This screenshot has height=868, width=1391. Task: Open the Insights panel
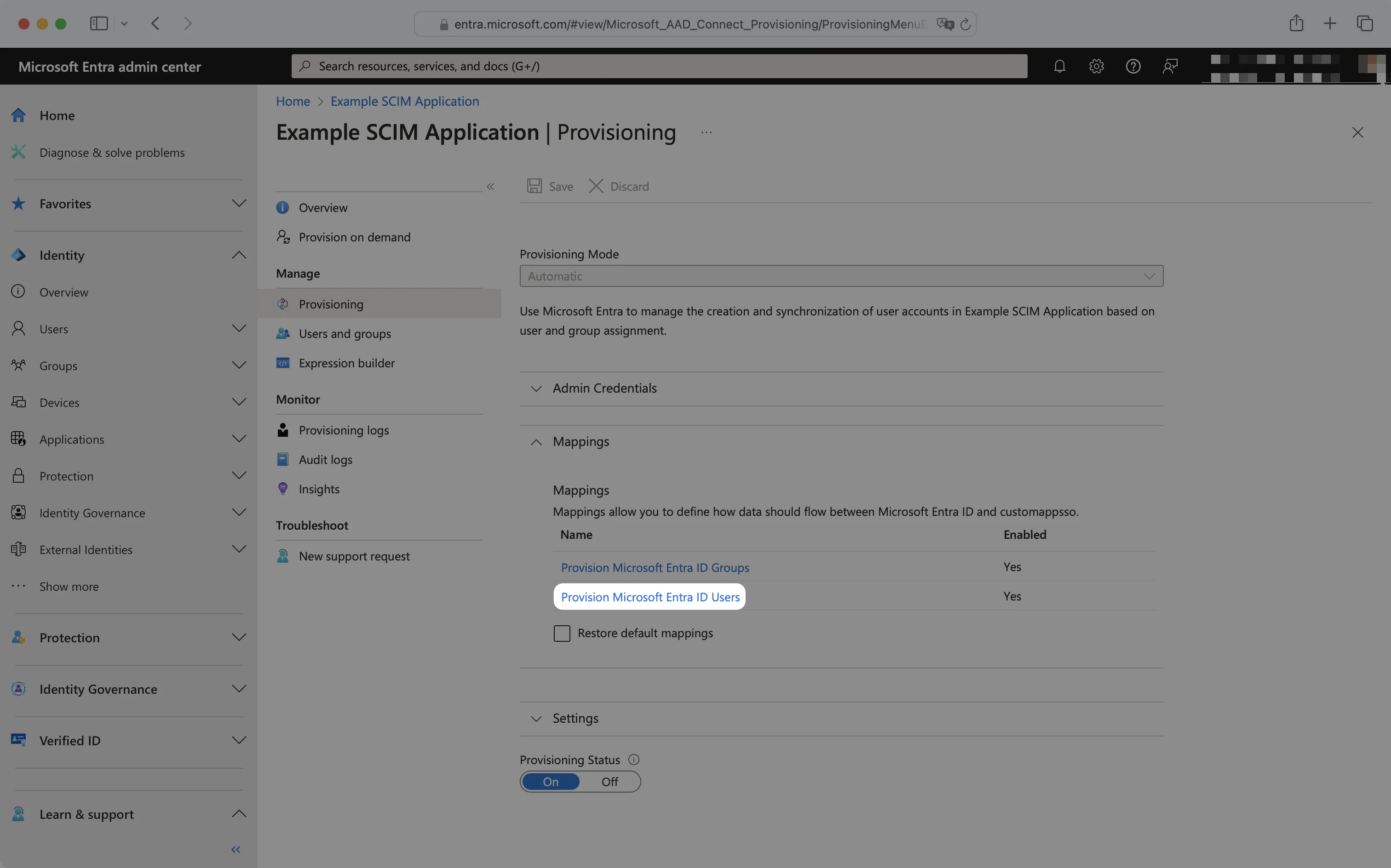[x=319, y=489]
